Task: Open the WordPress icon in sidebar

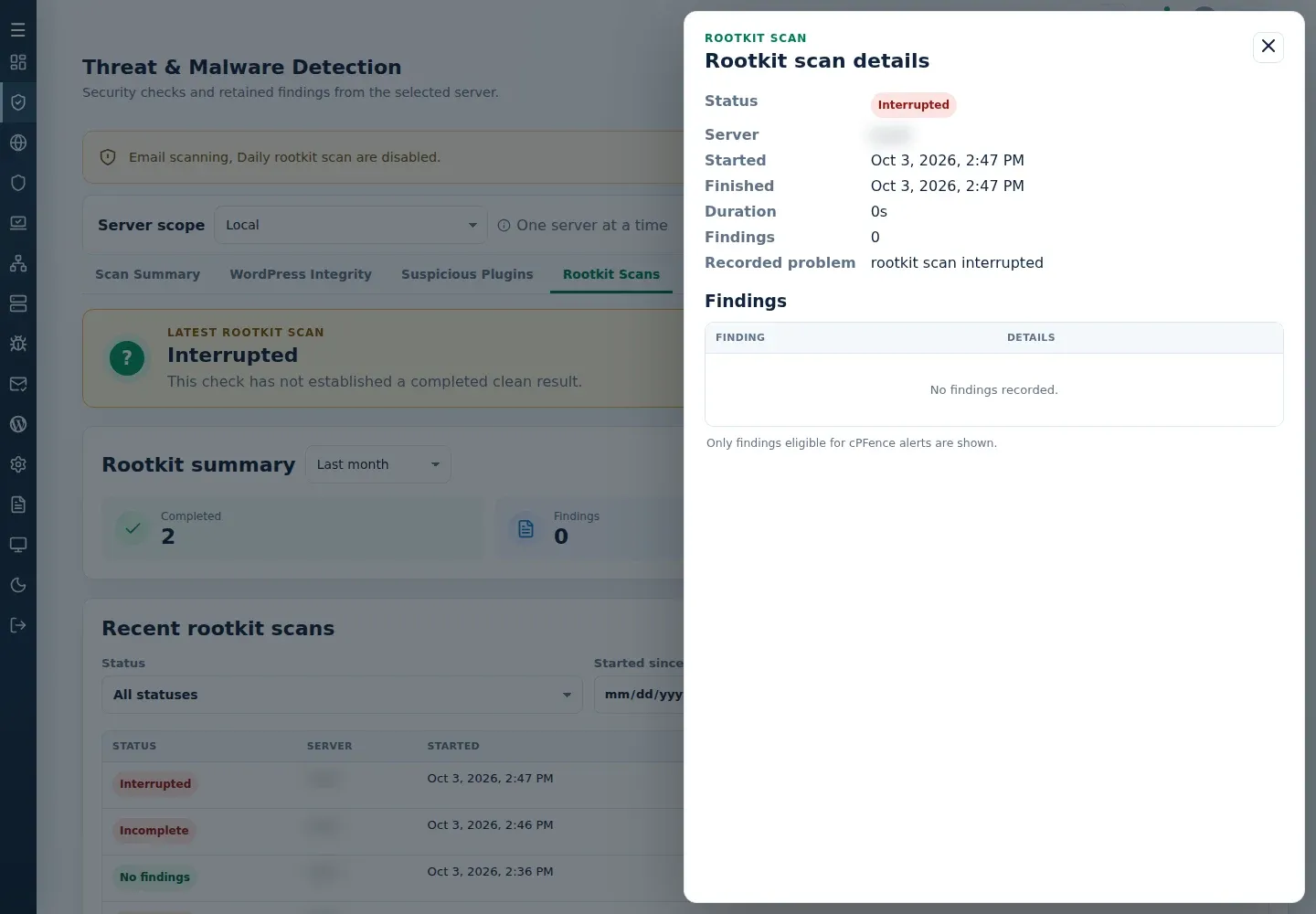Action: point(18,424)
